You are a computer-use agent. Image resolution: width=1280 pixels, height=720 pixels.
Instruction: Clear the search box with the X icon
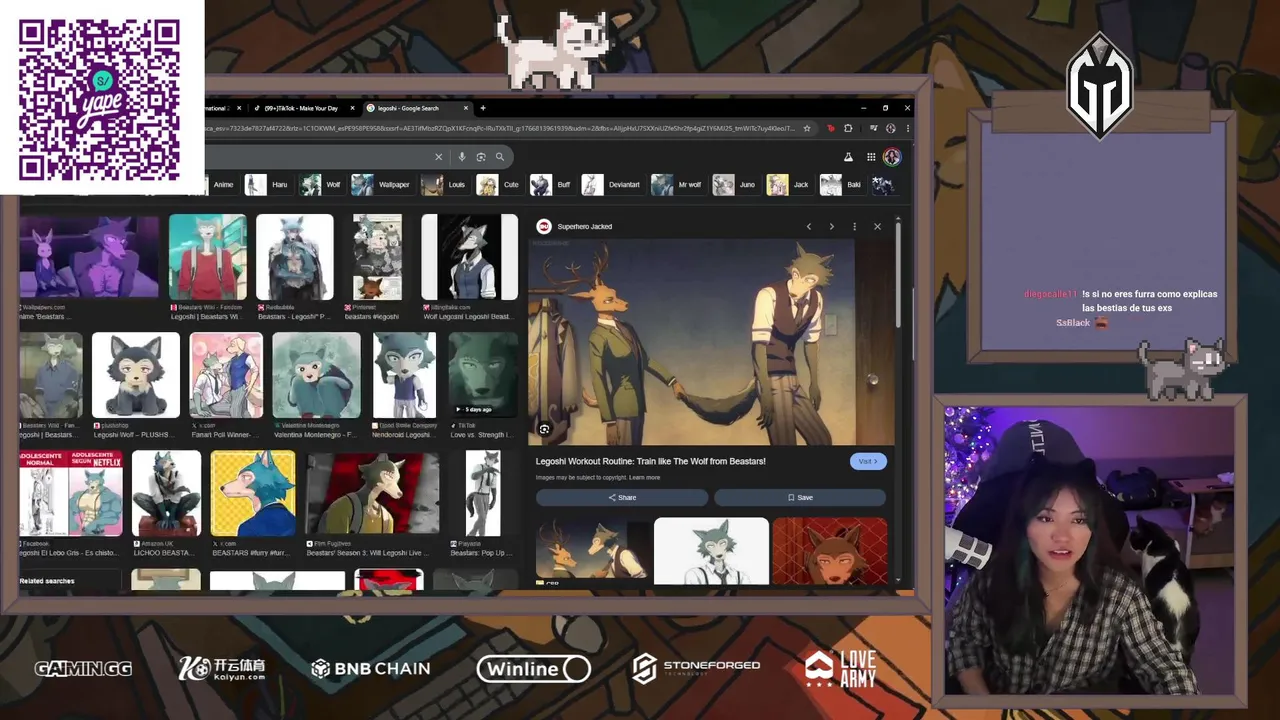[x=438, y=157]
